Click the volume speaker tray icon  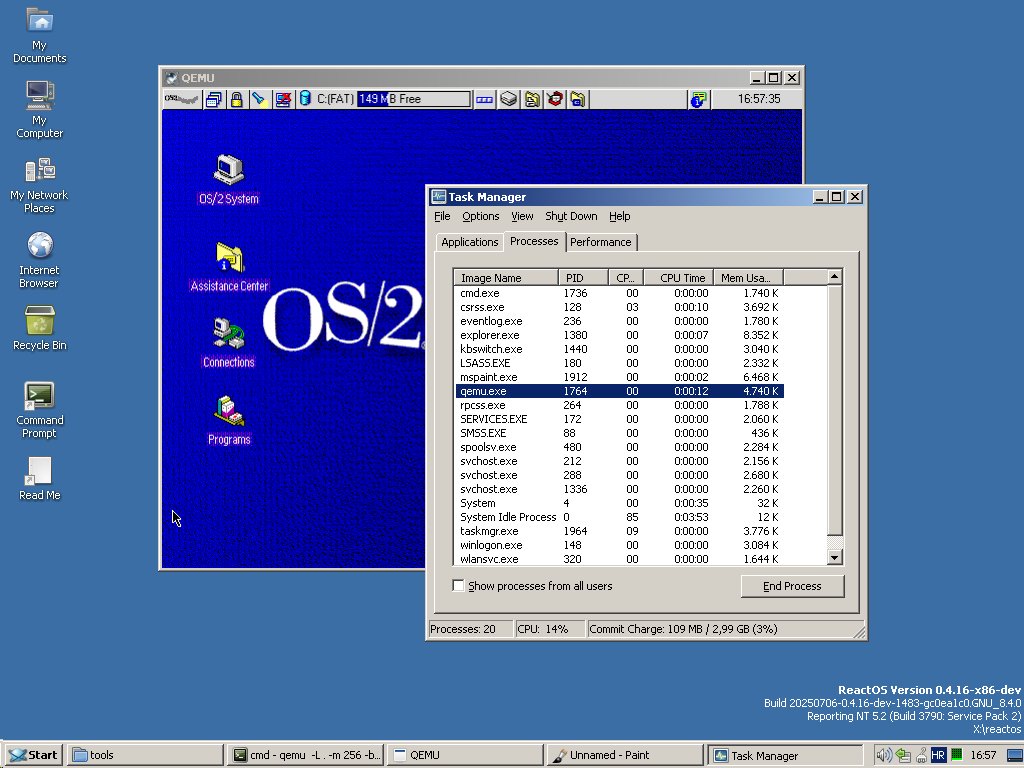[x=884, y=756]
